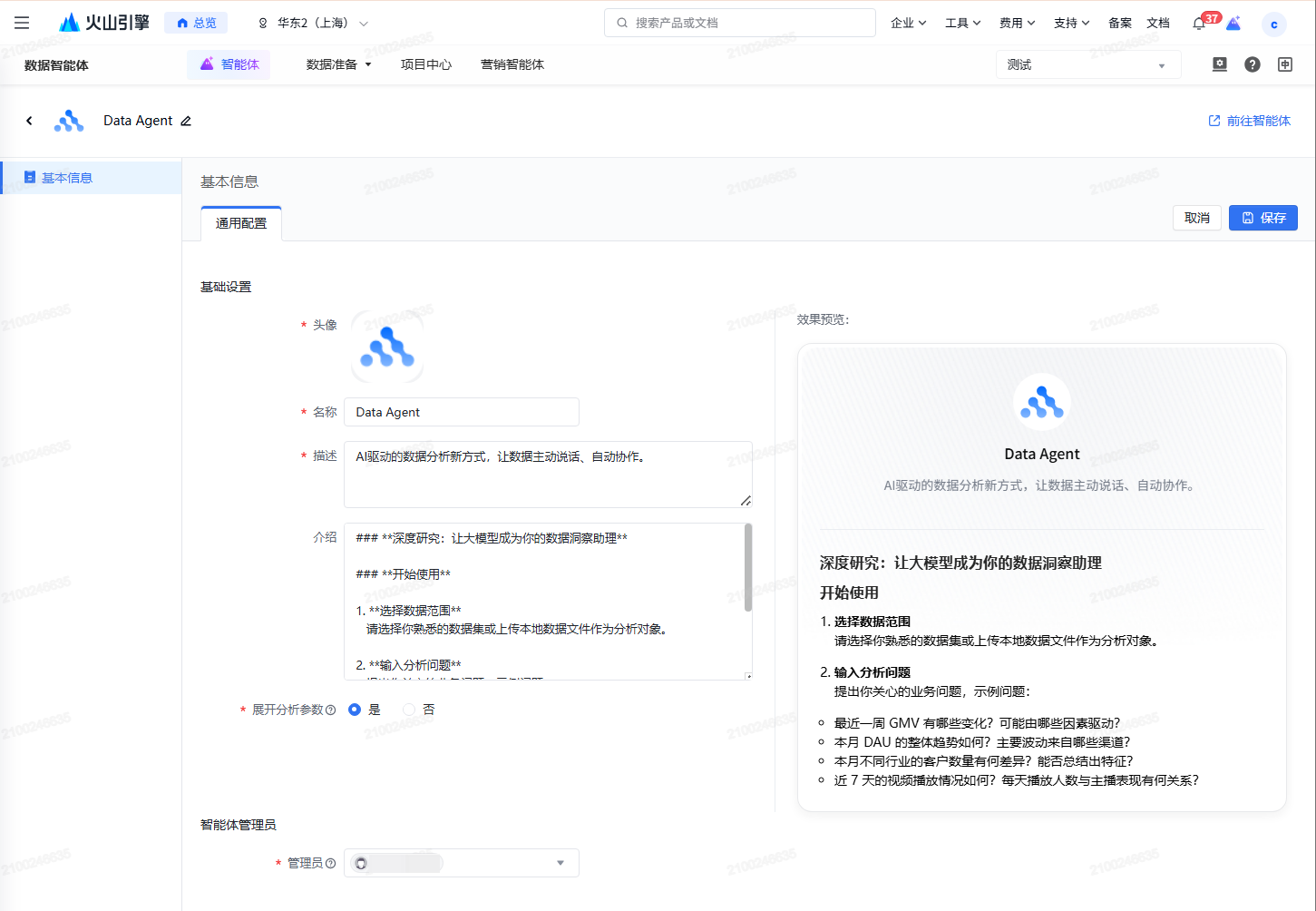
Task: Click the 智能体管理员 section heading
Action: [x=239, y=825]
